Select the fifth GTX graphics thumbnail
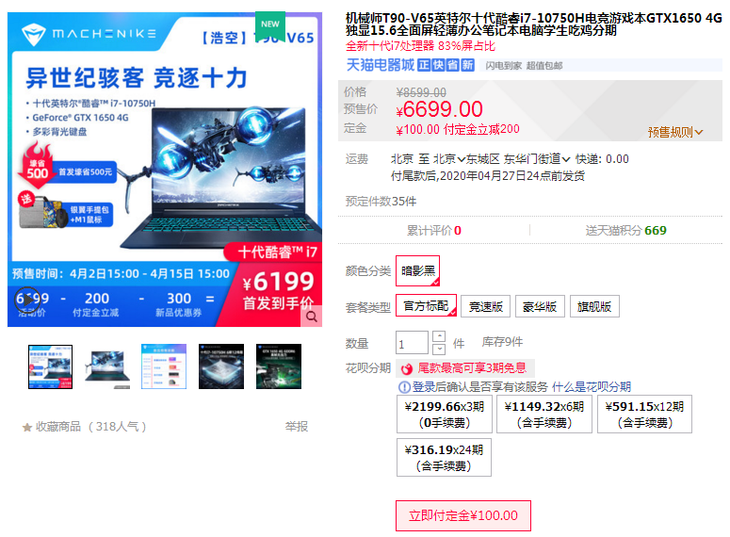 pos(278,367)
